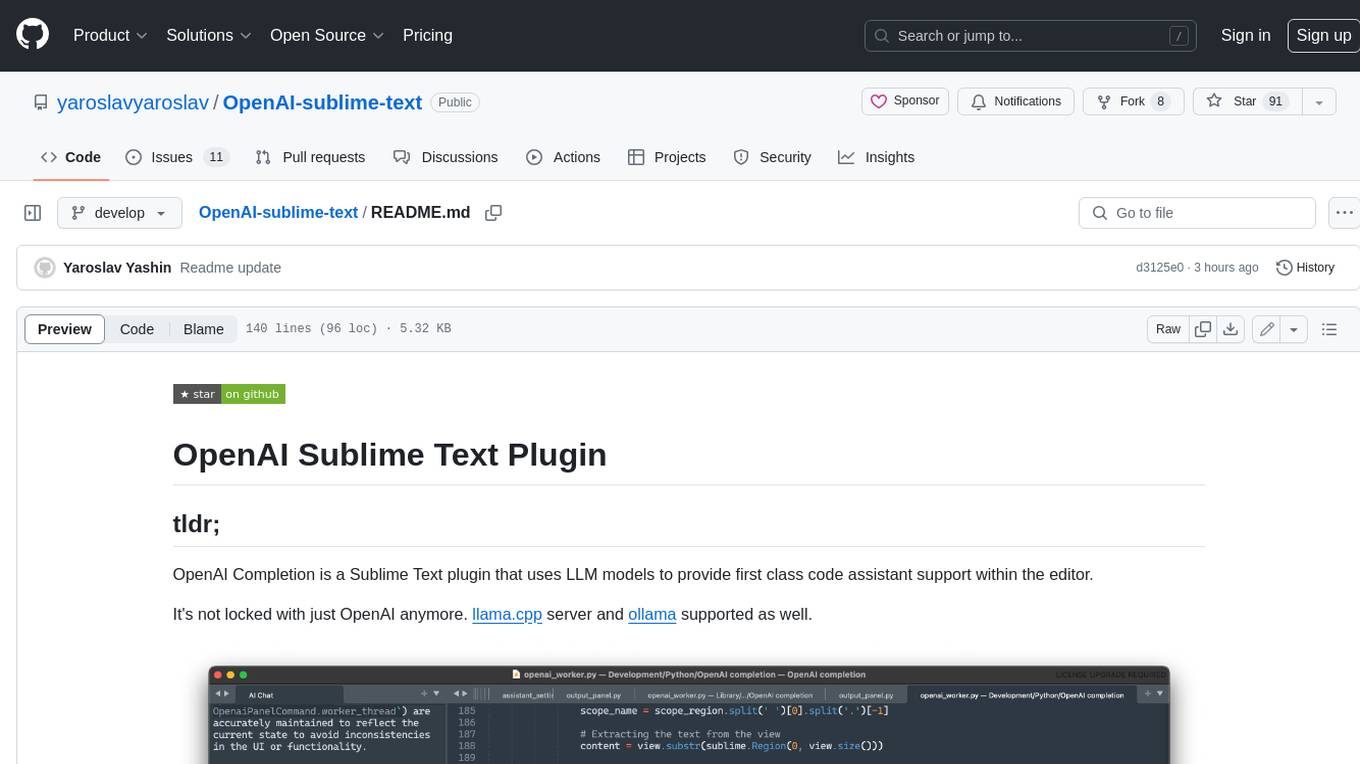The image size is (1360, 764).
Task: Switch to the Blame view
Action: tap(203, 329)
